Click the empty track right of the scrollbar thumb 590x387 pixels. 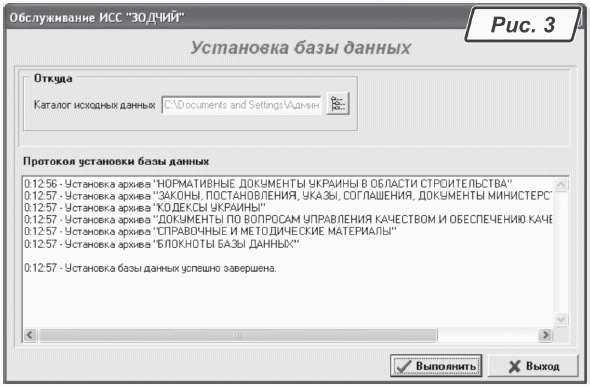pos(488,335)
